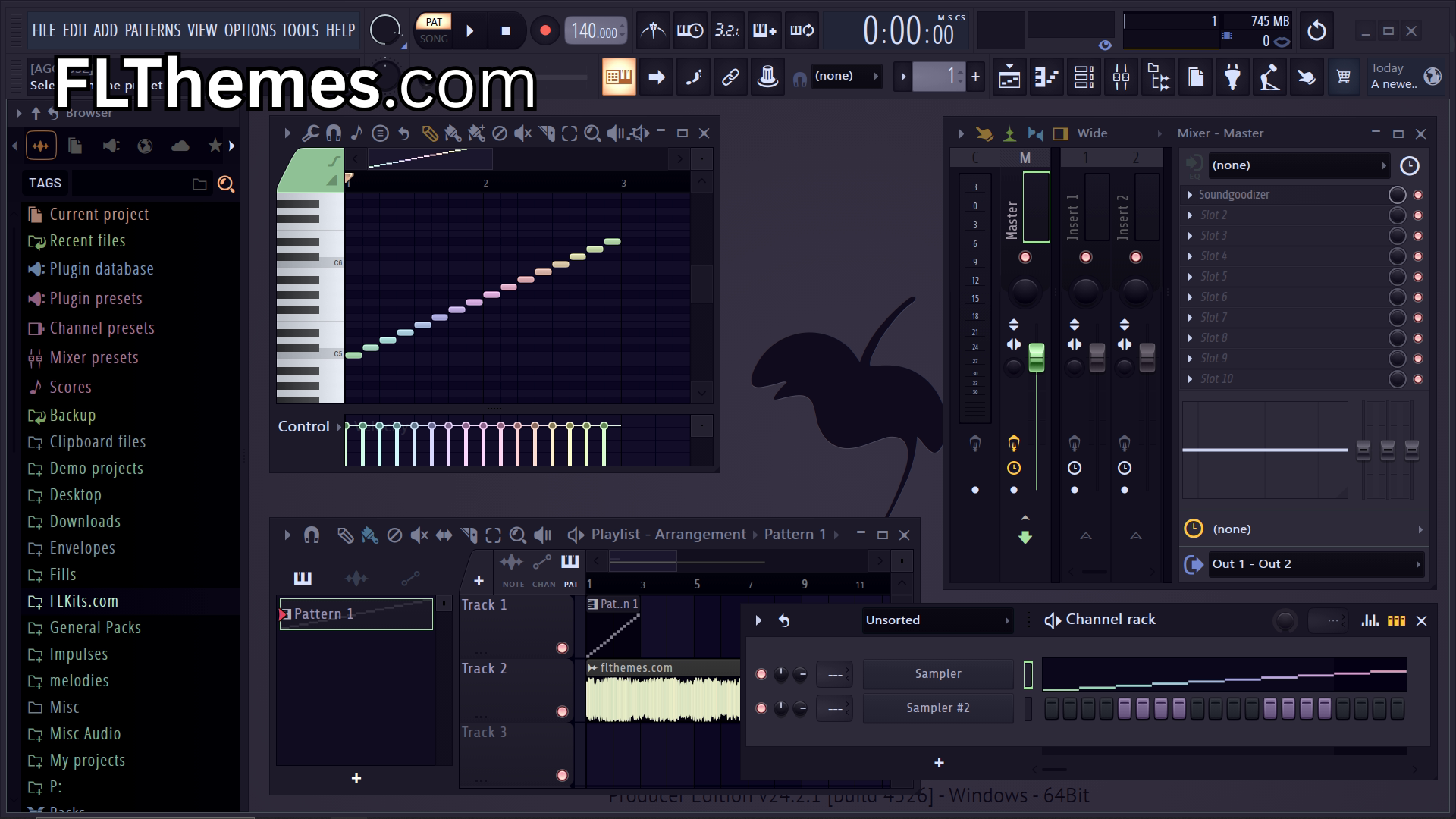Select the link/chain icon in the toolbar
This screenshot has height=819, width=1456.
click(x=730, y=77)
